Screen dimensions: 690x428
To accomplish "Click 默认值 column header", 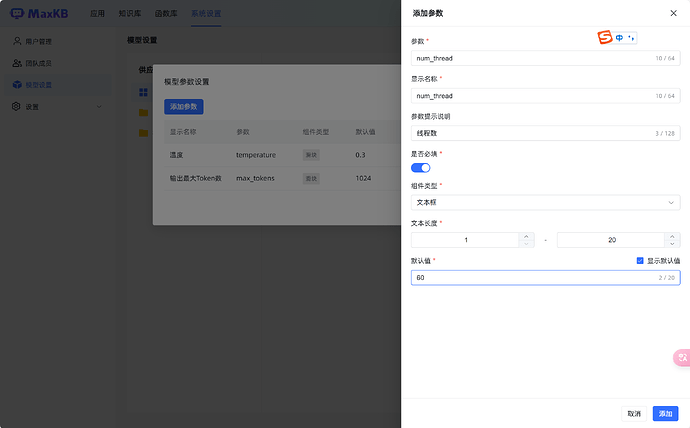I will coord(365,132).
